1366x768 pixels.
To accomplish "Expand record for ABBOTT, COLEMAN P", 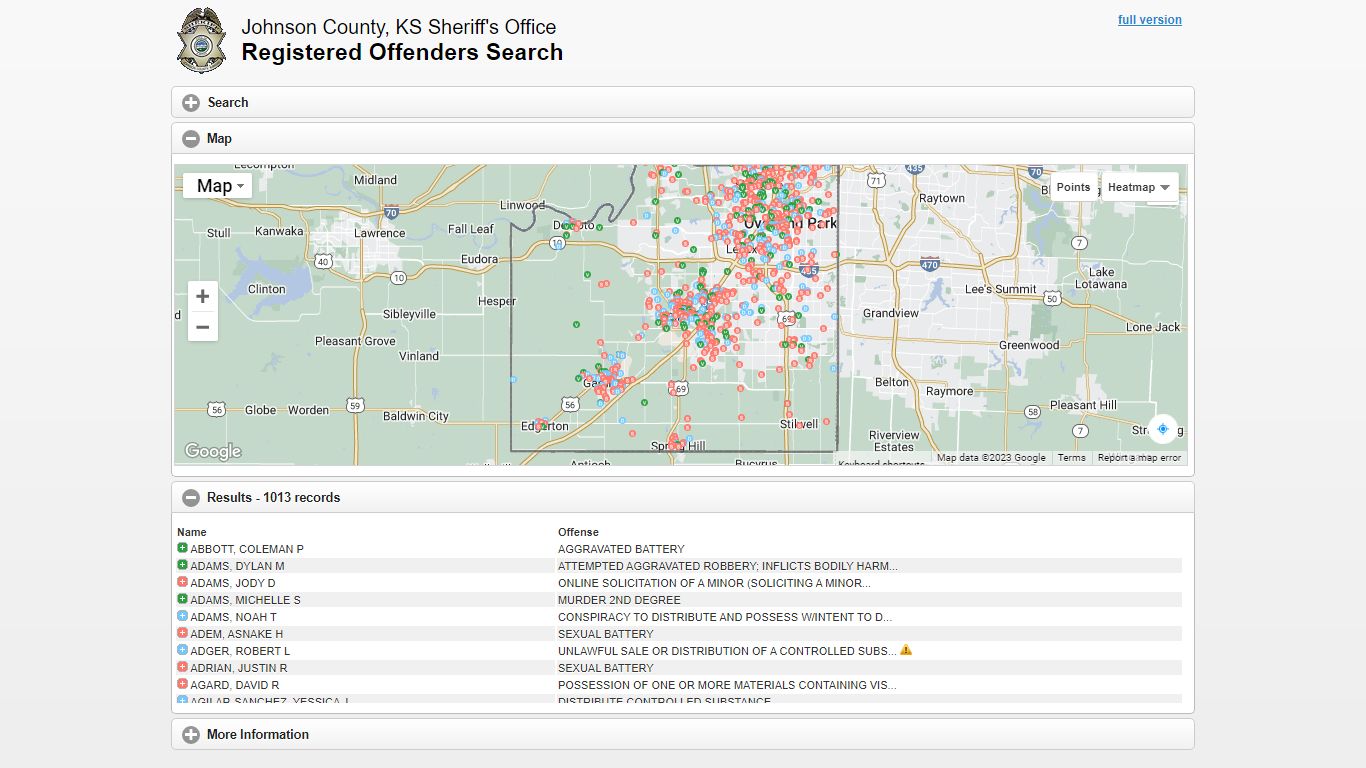I will point(182,549).
